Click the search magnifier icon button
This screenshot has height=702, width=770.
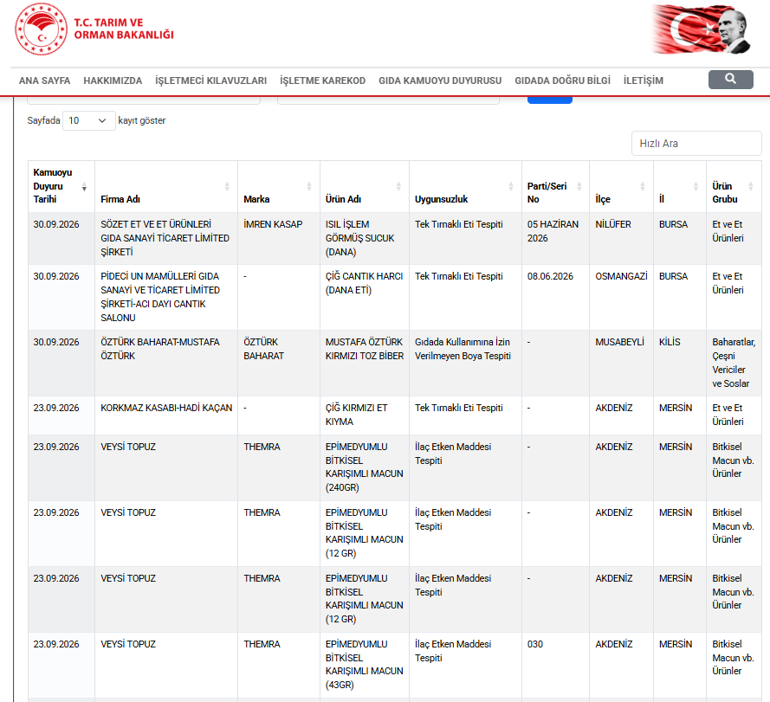pos(730,80)
